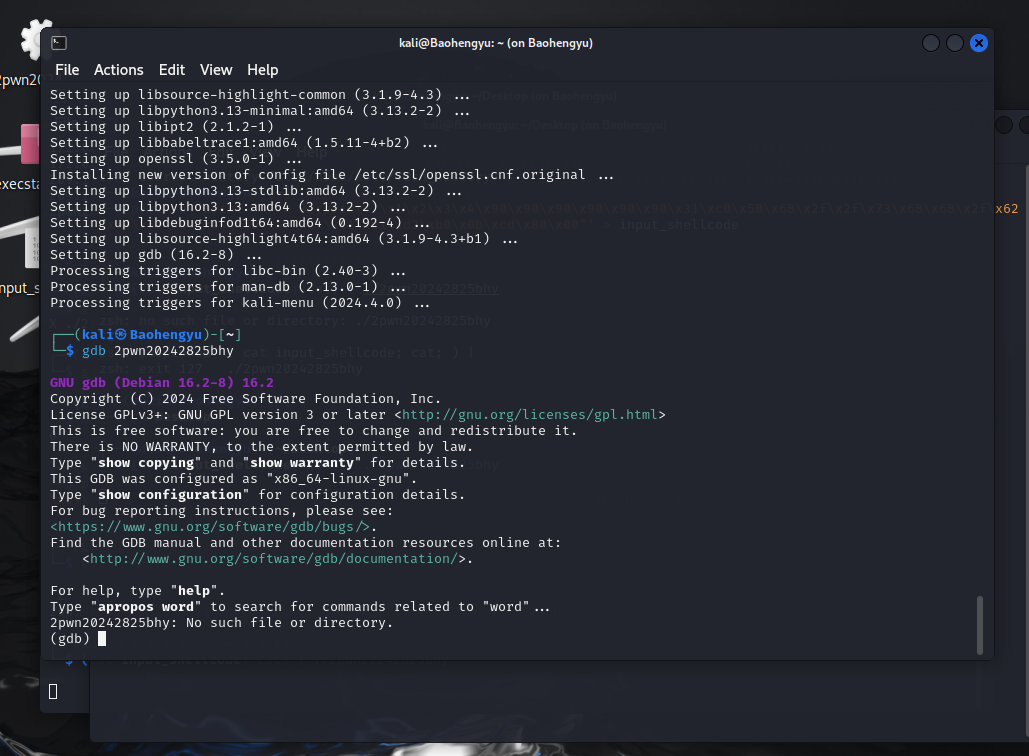The image size is (1029, 756).
Task: Close the terminal window
Action: coord(978,43)
